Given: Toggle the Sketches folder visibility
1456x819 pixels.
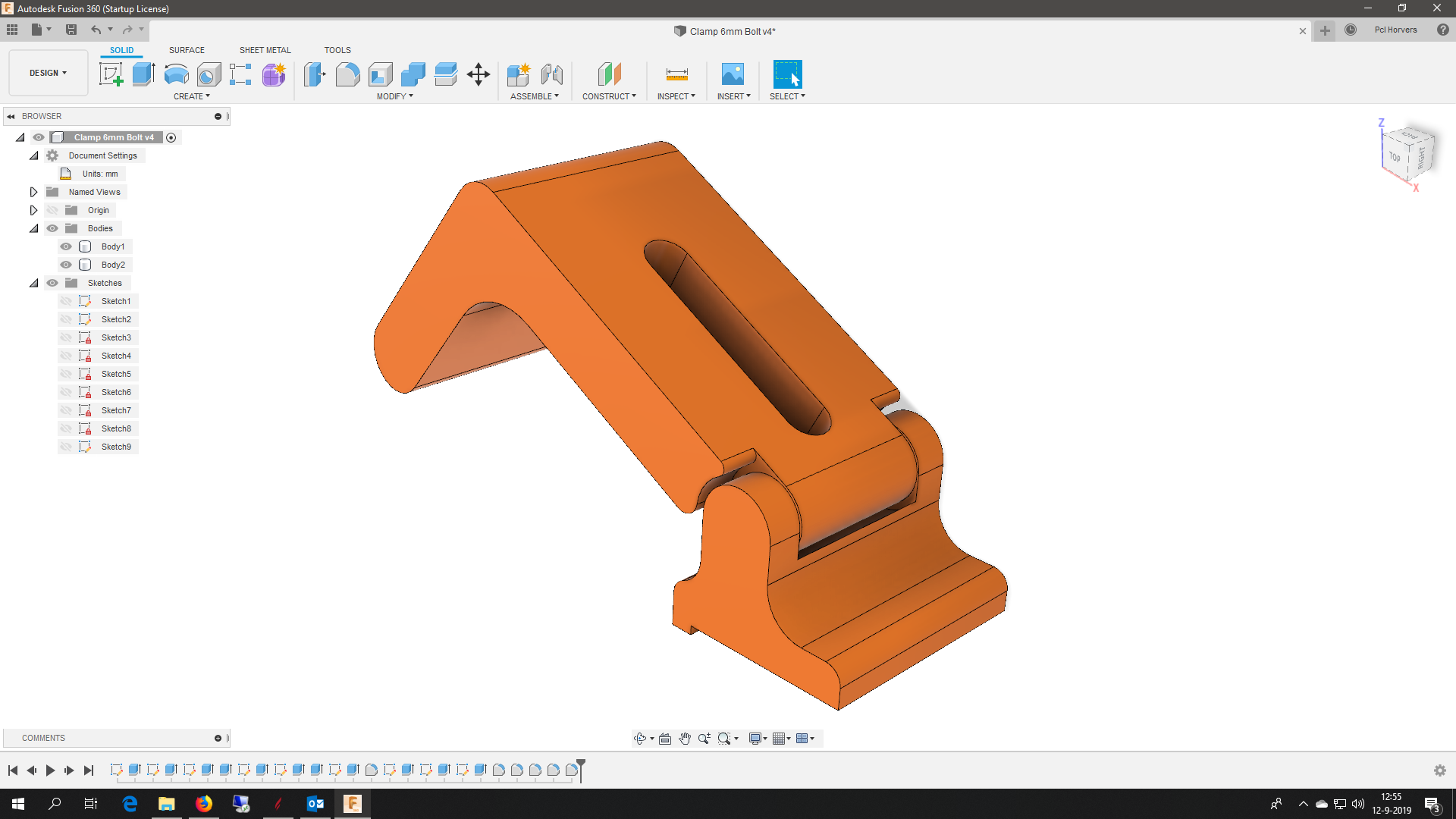Looking at the screenshot, I should [x=52, y=283].
